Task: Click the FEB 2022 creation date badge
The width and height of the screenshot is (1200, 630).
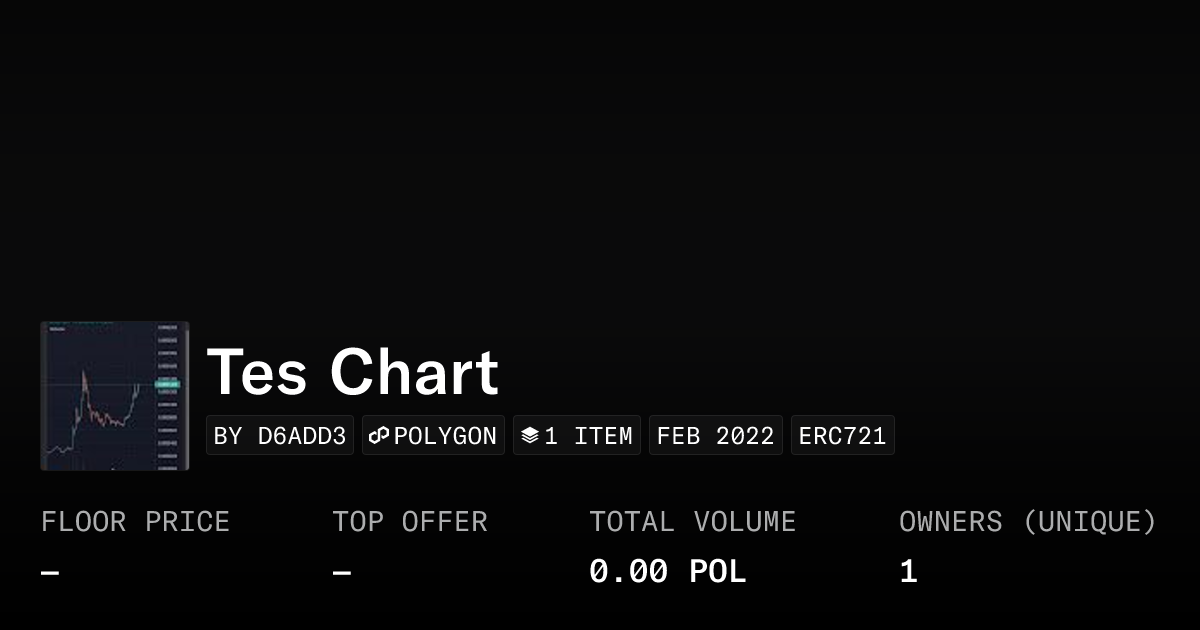Action: (715, 436)
